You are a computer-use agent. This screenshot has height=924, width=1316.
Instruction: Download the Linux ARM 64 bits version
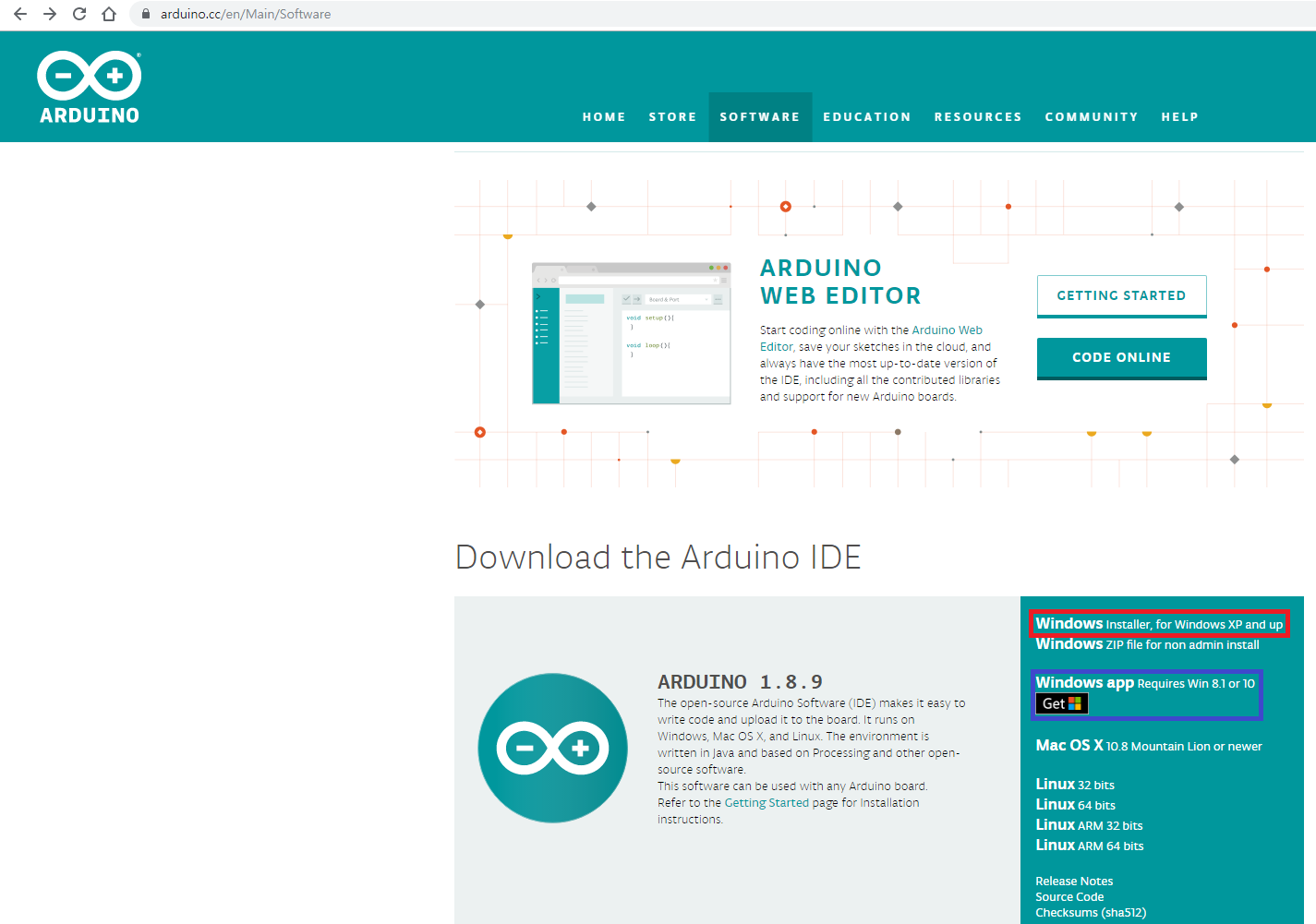[1090, 846]
